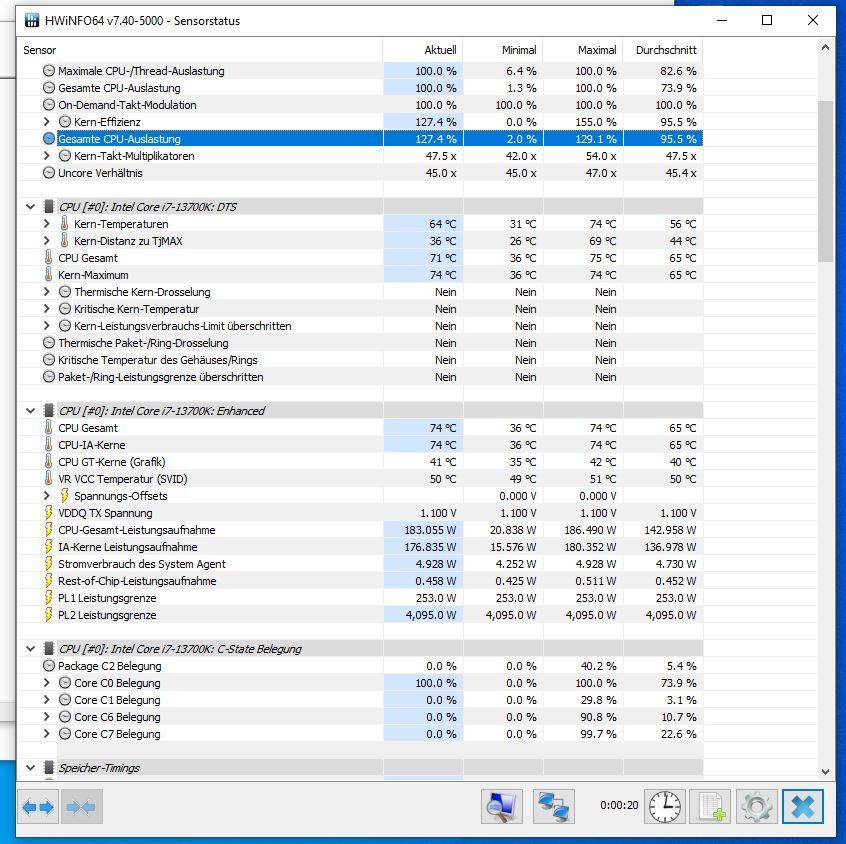Click the lightning icon beside VDDQ TX Spannung
846x844 pixels.
pos(49,513)
